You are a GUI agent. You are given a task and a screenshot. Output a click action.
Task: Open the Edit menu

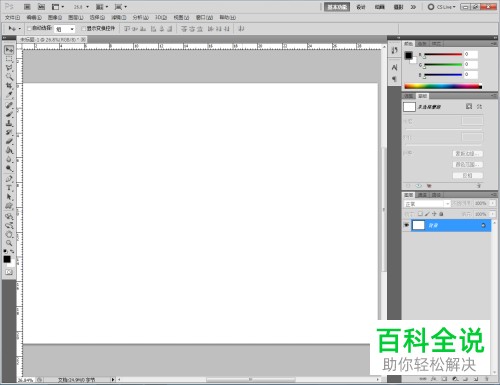(x=34, y=17)
